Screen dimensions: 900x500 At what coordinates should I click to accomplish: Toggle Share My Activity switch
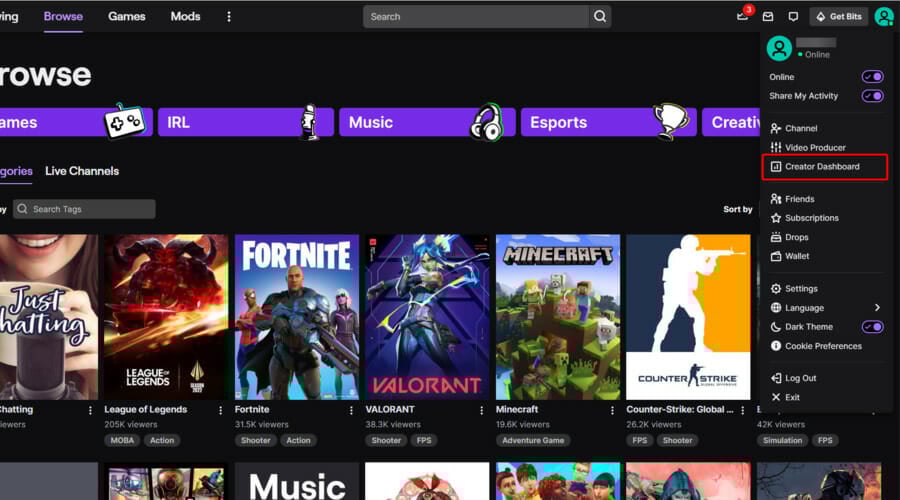[x=872, y=96]
